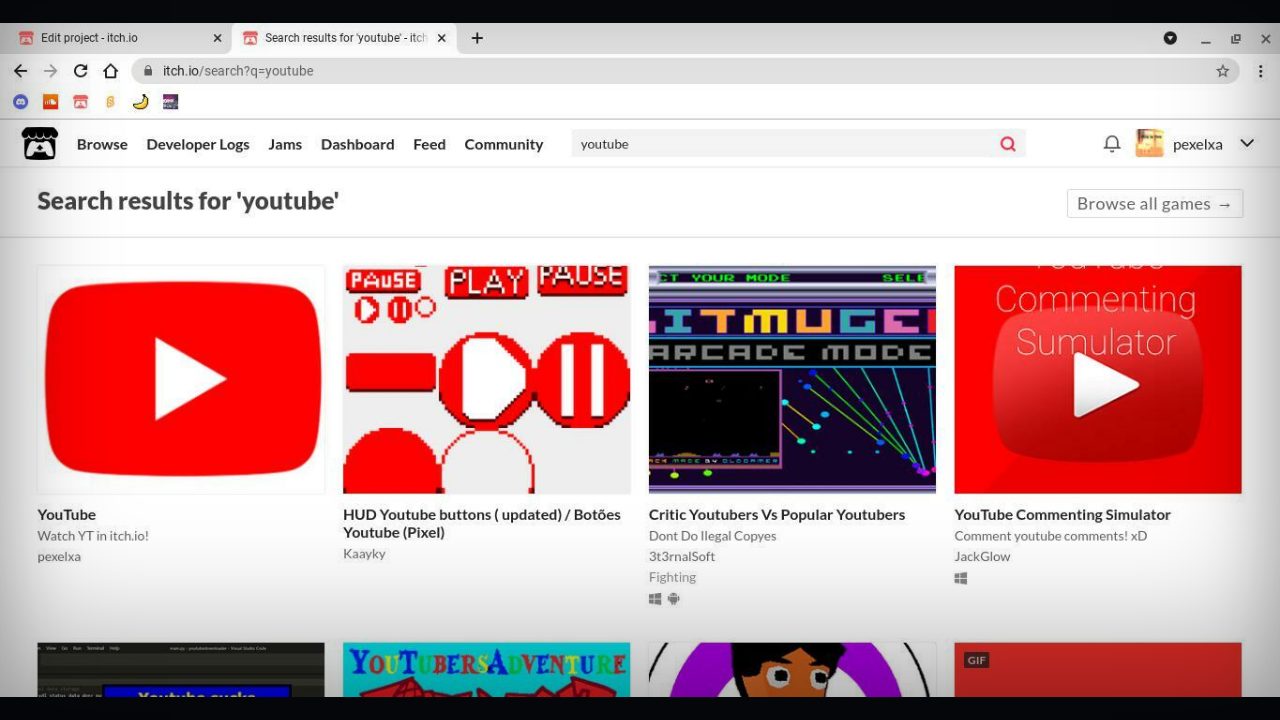1280x720 pixels.
Task: Click the 'Dont Do Ilegal Copyes' description
Action: (712, 536)
